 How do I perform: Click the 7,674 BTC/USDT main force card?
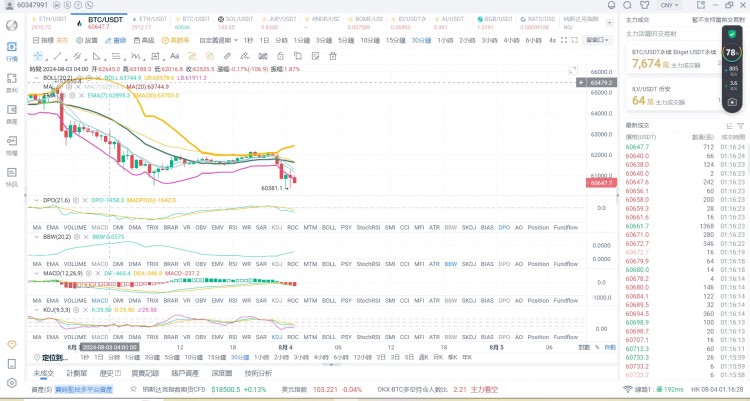point(673,57)
